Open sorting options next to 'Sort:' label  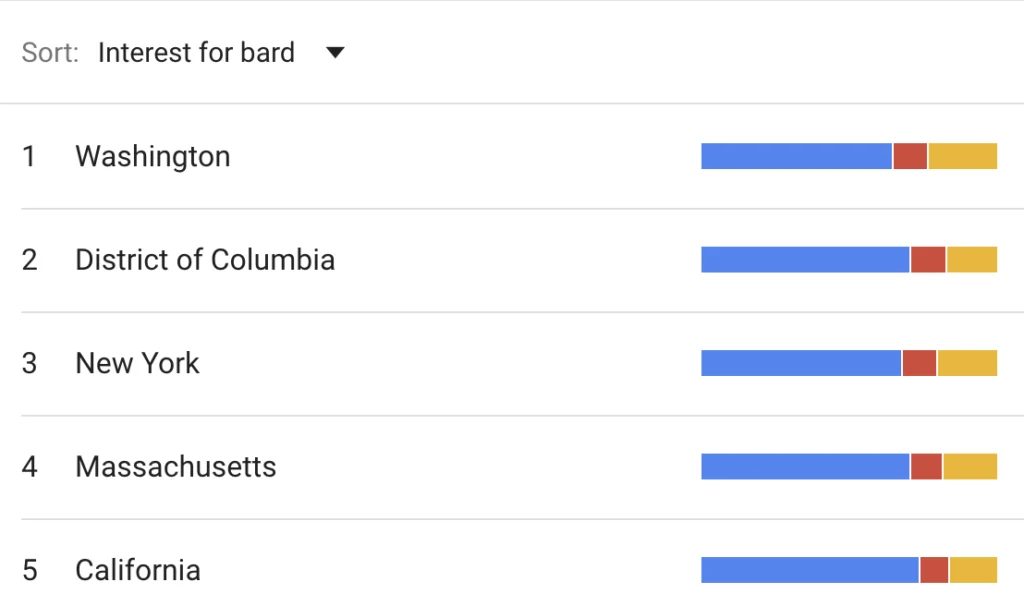335,52
